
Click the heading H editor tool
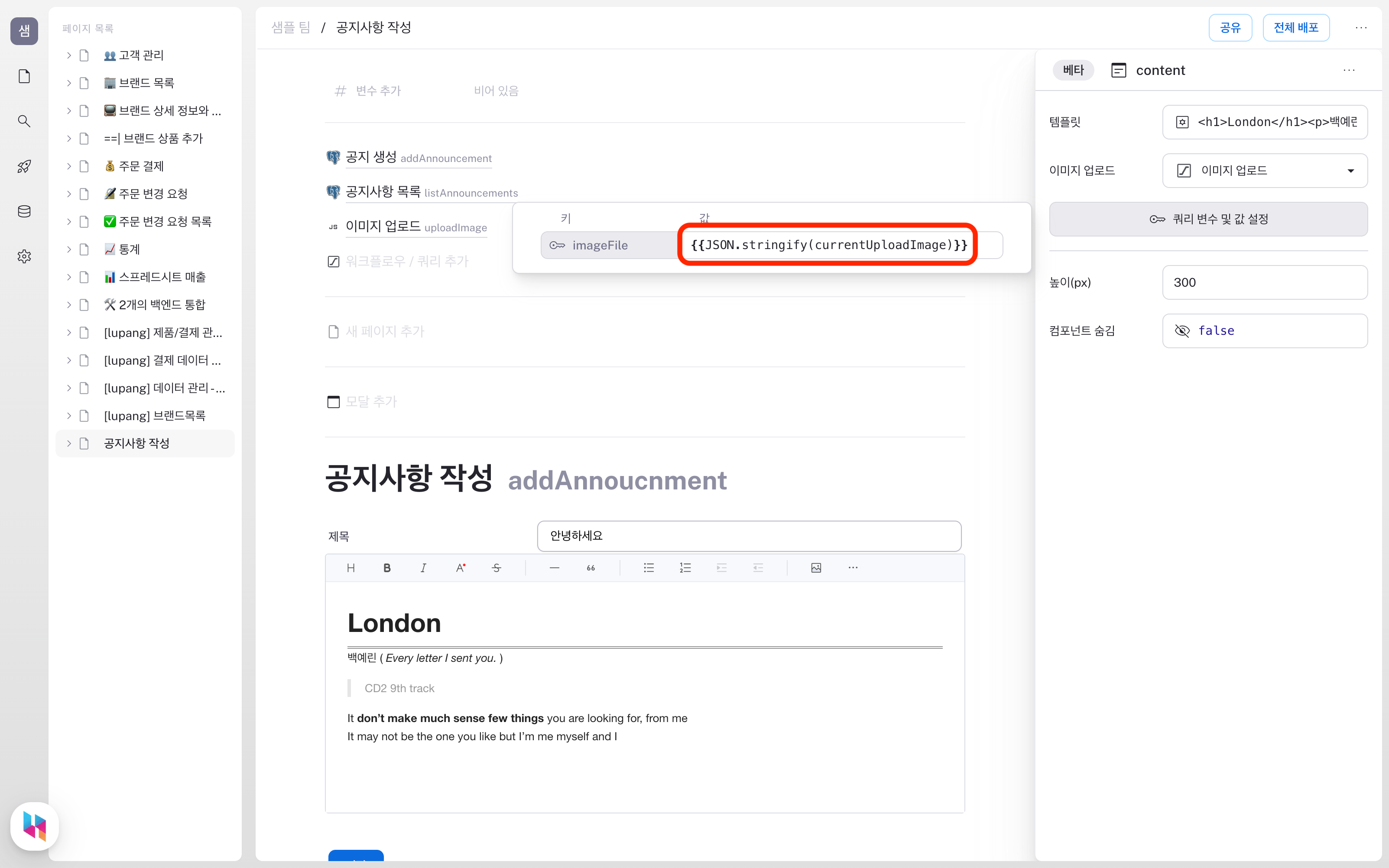pyautogui.click(x=351, y=568)
